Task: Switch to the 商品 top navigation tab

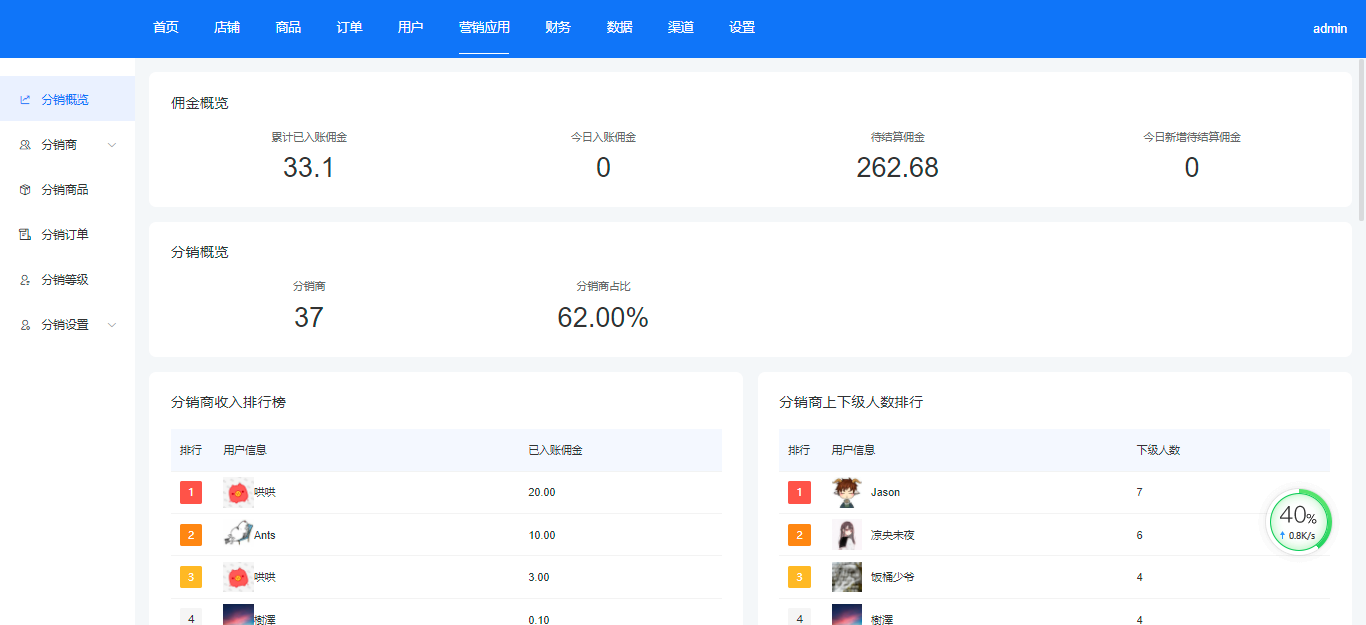Action: [x=288, y=28]
